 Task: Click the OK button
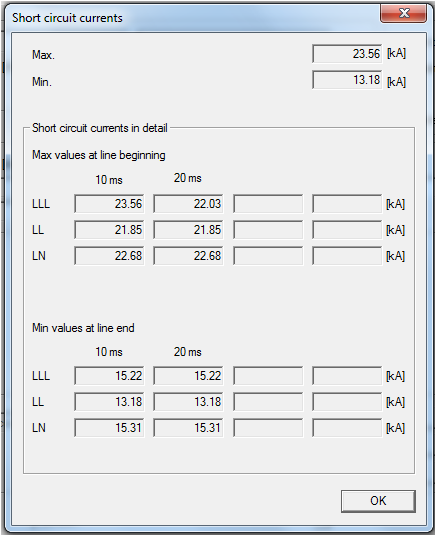click(x=378, y=501)
